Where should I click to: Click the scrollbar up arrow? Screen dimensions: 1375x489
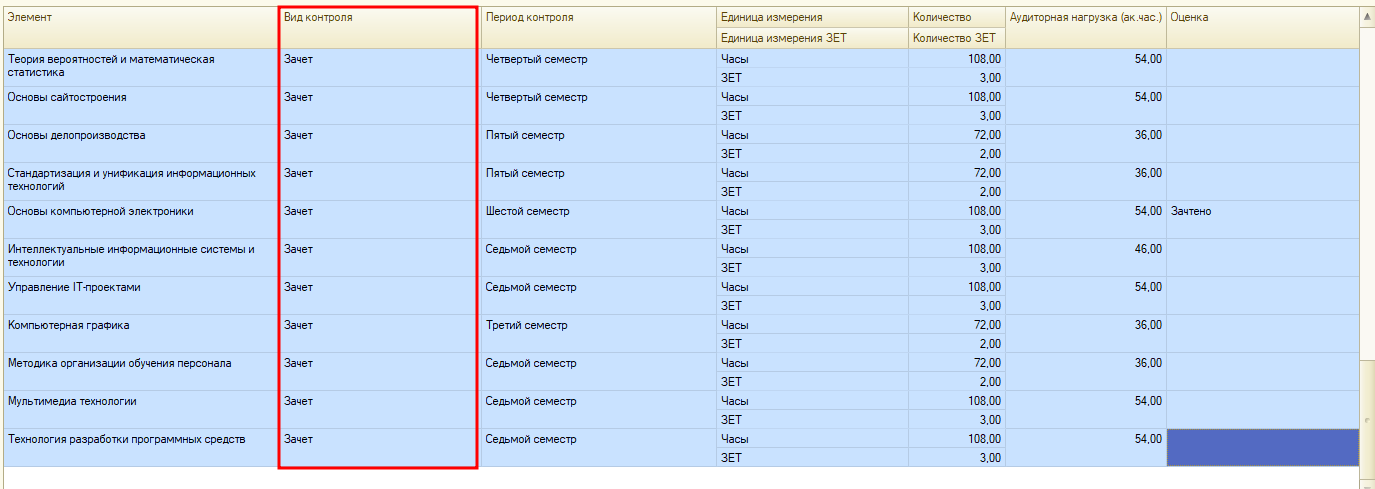(1366, 17)
